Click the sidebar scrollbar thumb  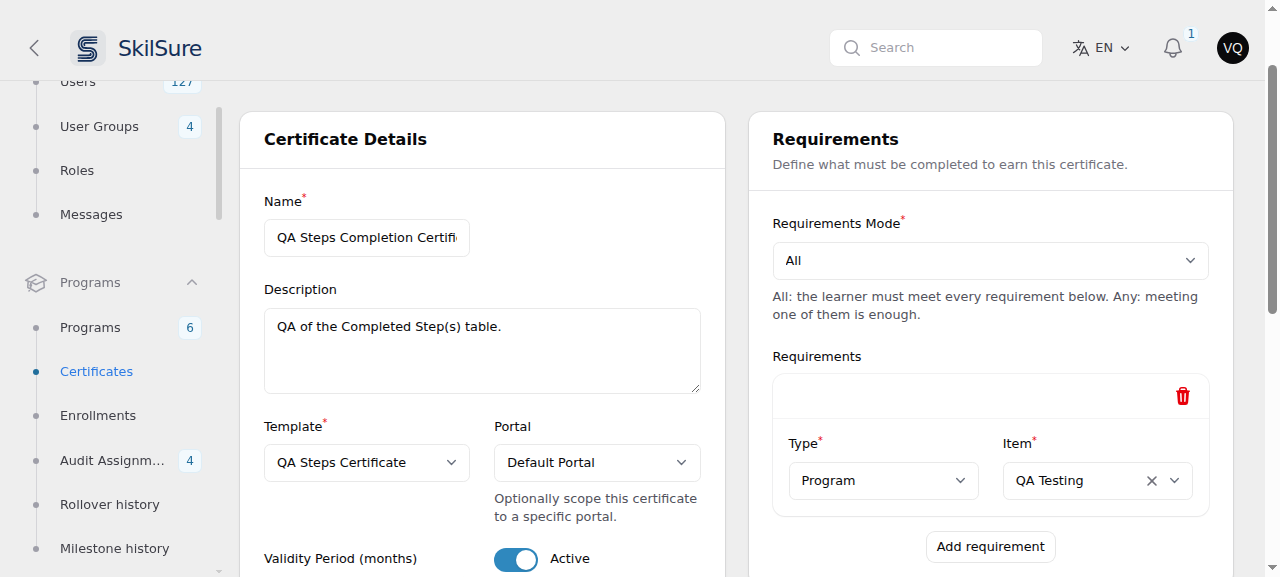coord(219,164)
